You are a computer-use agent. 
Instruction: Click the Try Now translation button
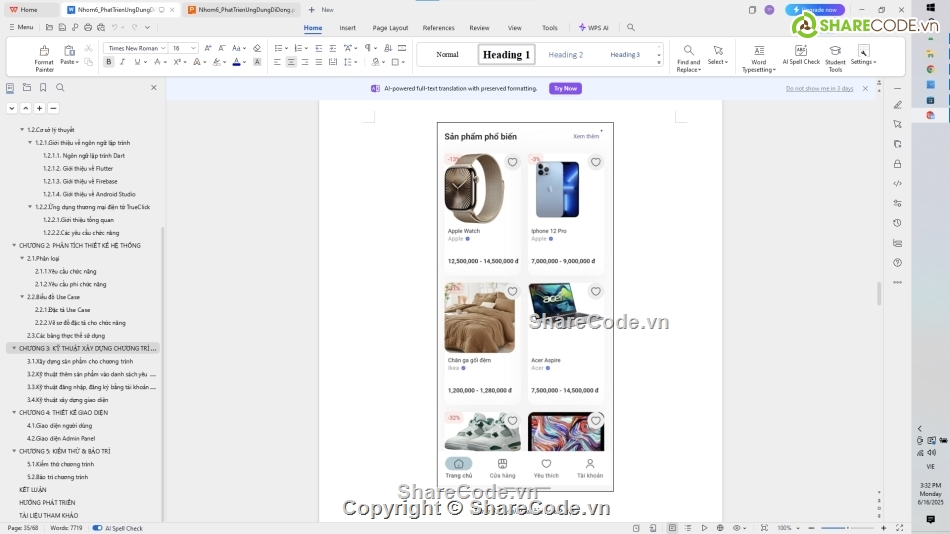[x=565, y=88]
